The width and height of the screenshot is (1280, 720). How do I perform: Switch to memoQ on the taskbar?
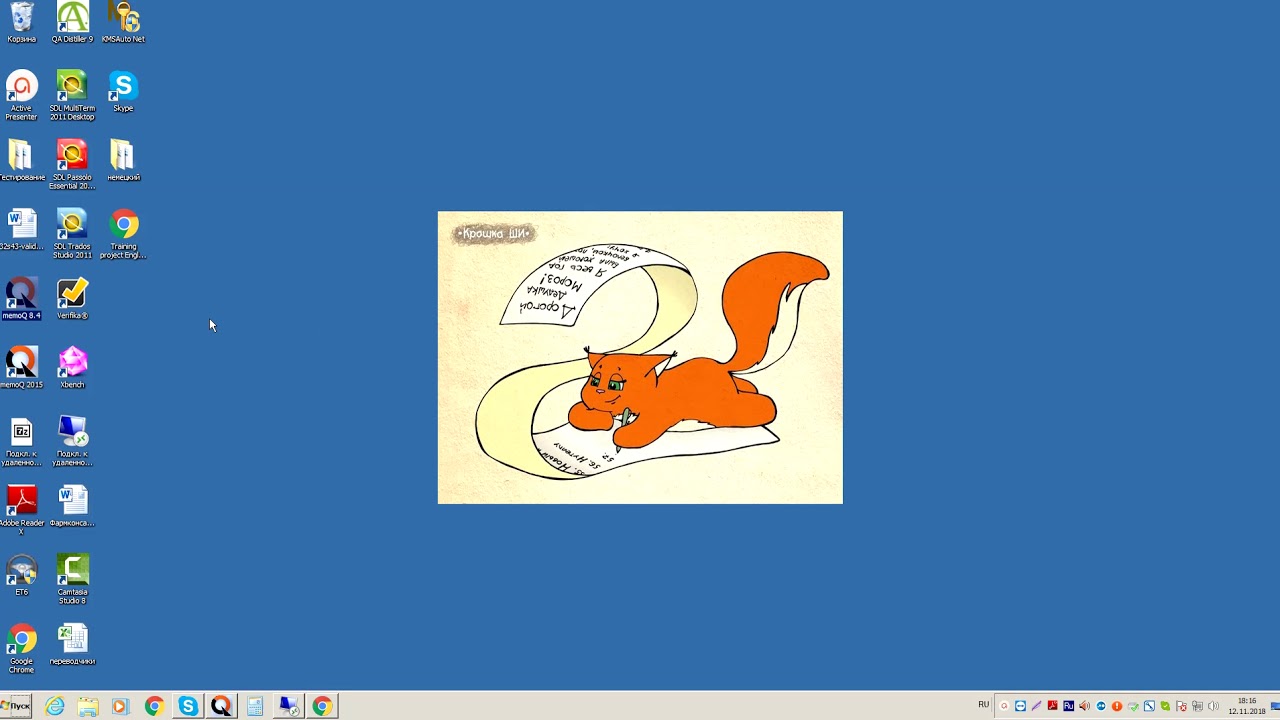point(221,706)
